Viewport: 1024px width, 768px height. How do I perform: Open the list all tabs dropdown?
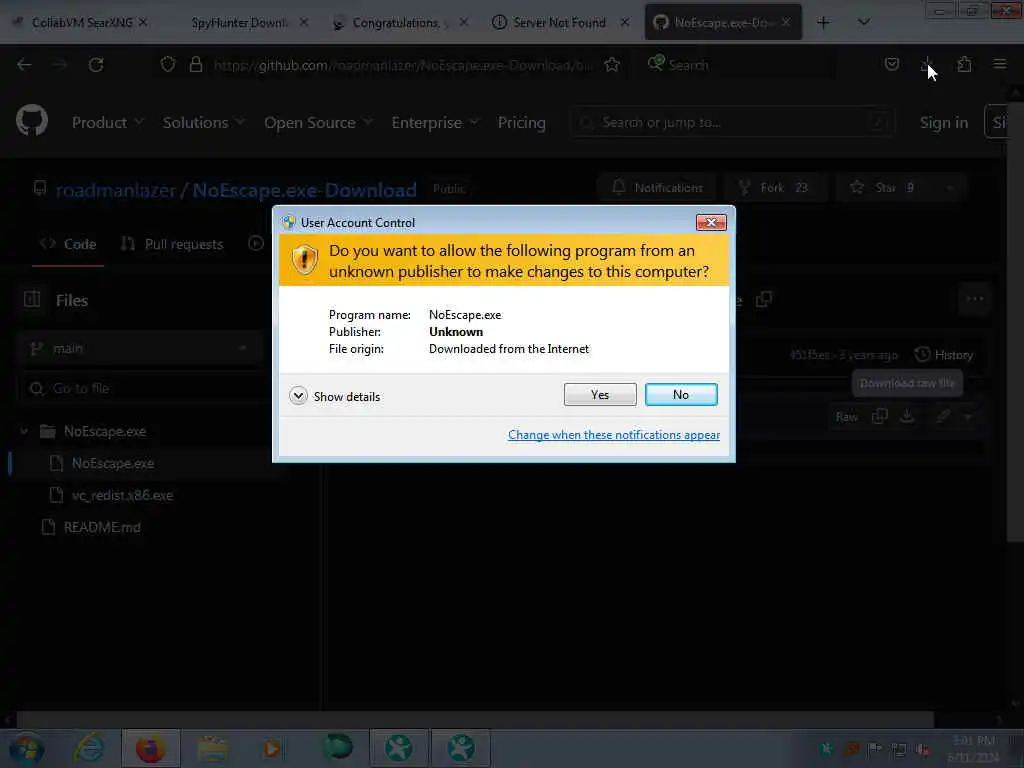pyautogui.click(x=863, y=22)
